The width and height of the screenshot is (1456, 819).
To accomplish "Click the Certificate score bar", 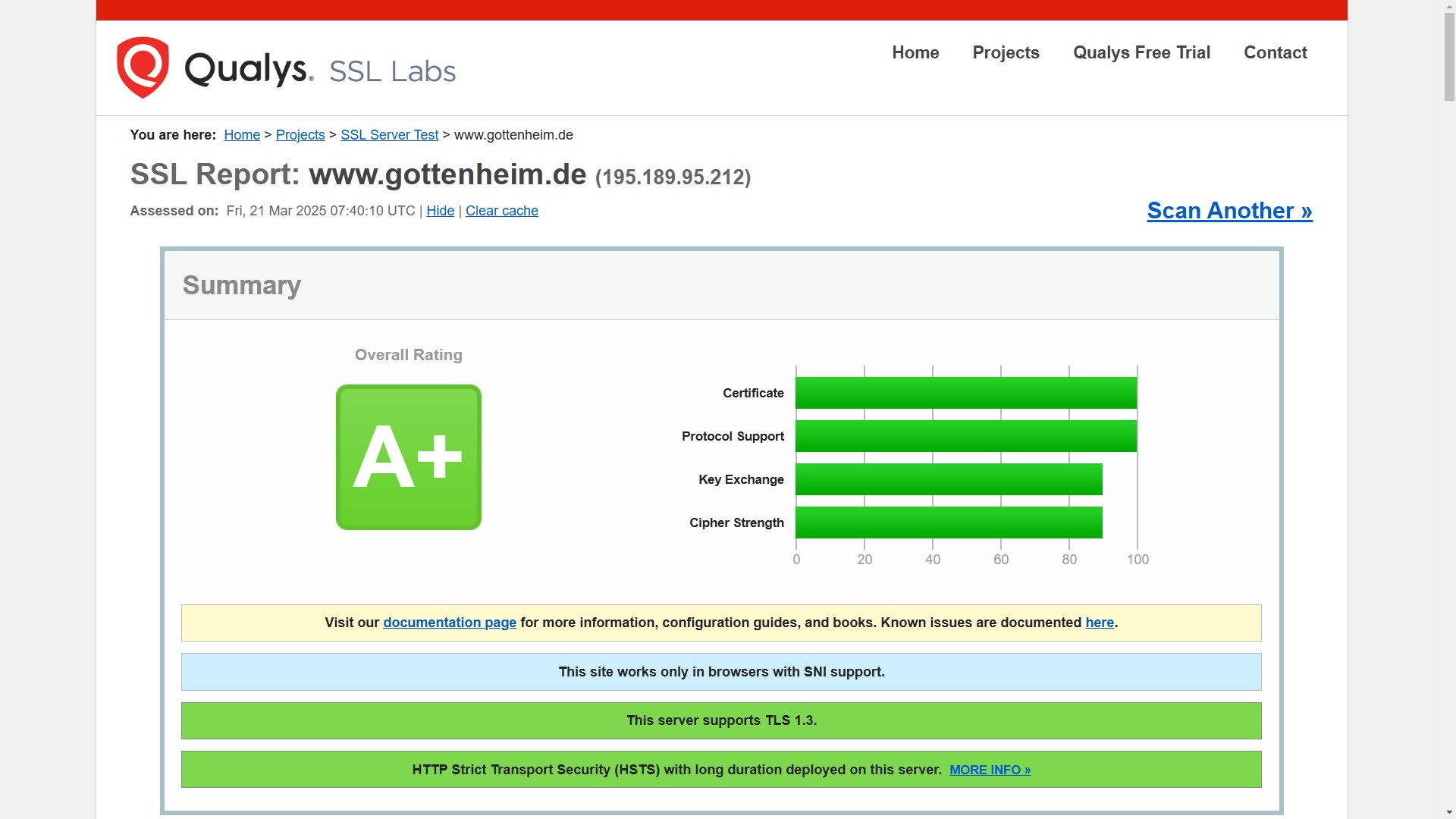I will [x=965, y=393].
